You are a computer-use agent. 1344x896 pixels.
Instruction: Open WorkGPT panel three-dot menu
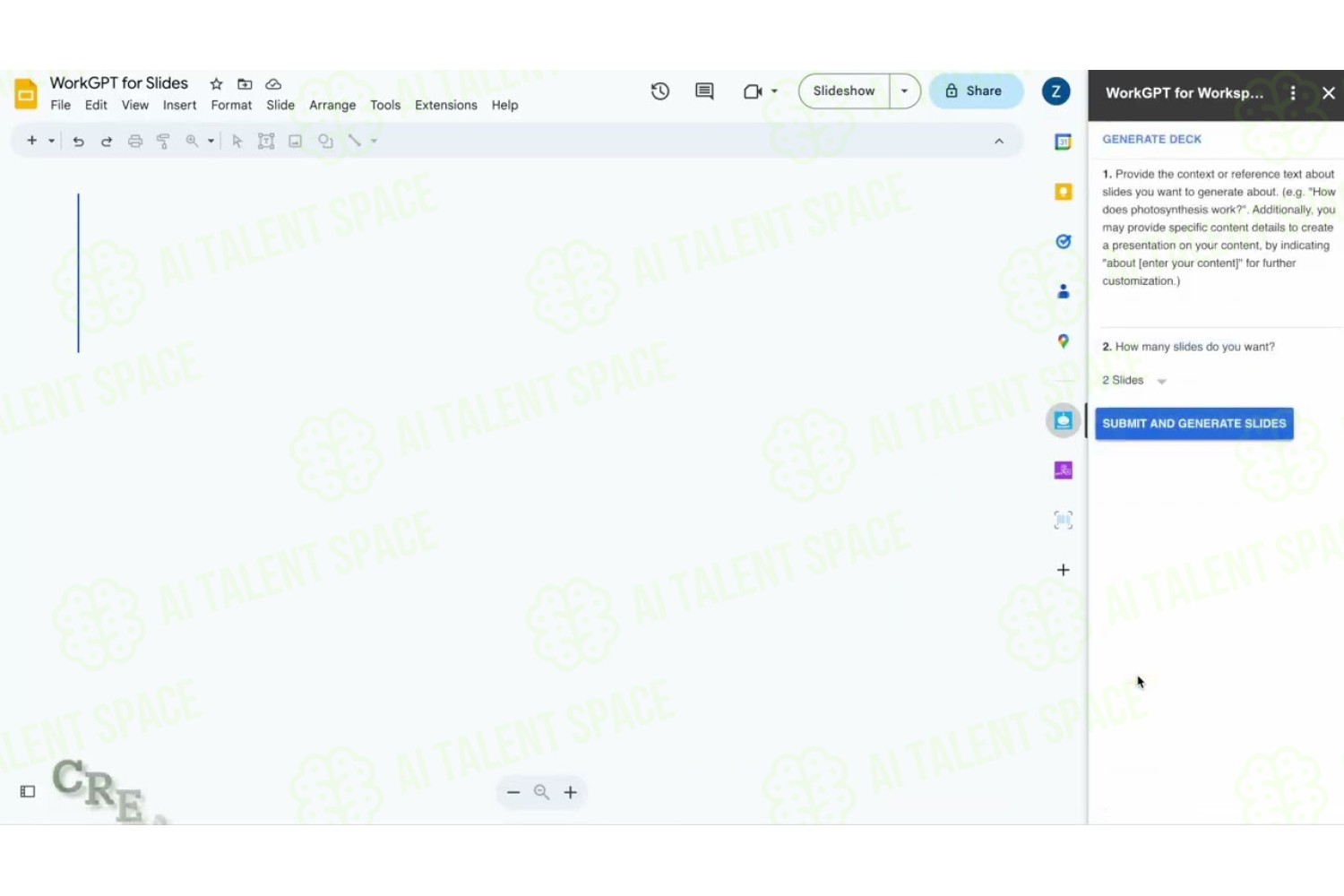pos(1293,92)
